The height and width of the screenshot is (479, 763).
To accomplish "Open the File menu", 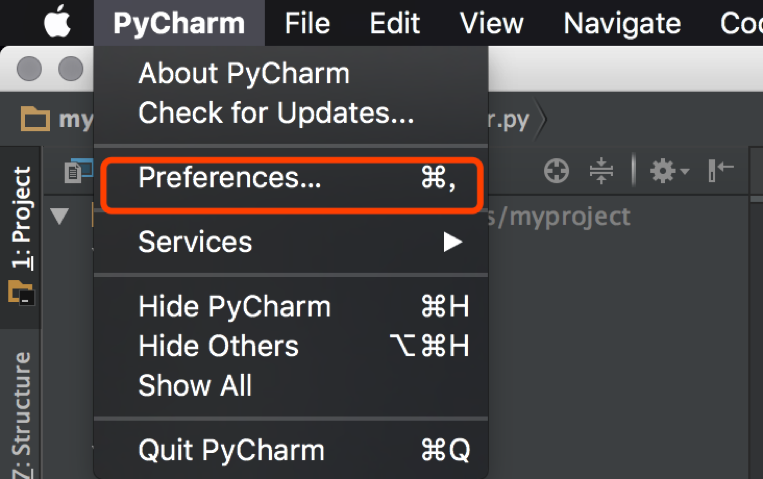I will click(x=308, y=23).
